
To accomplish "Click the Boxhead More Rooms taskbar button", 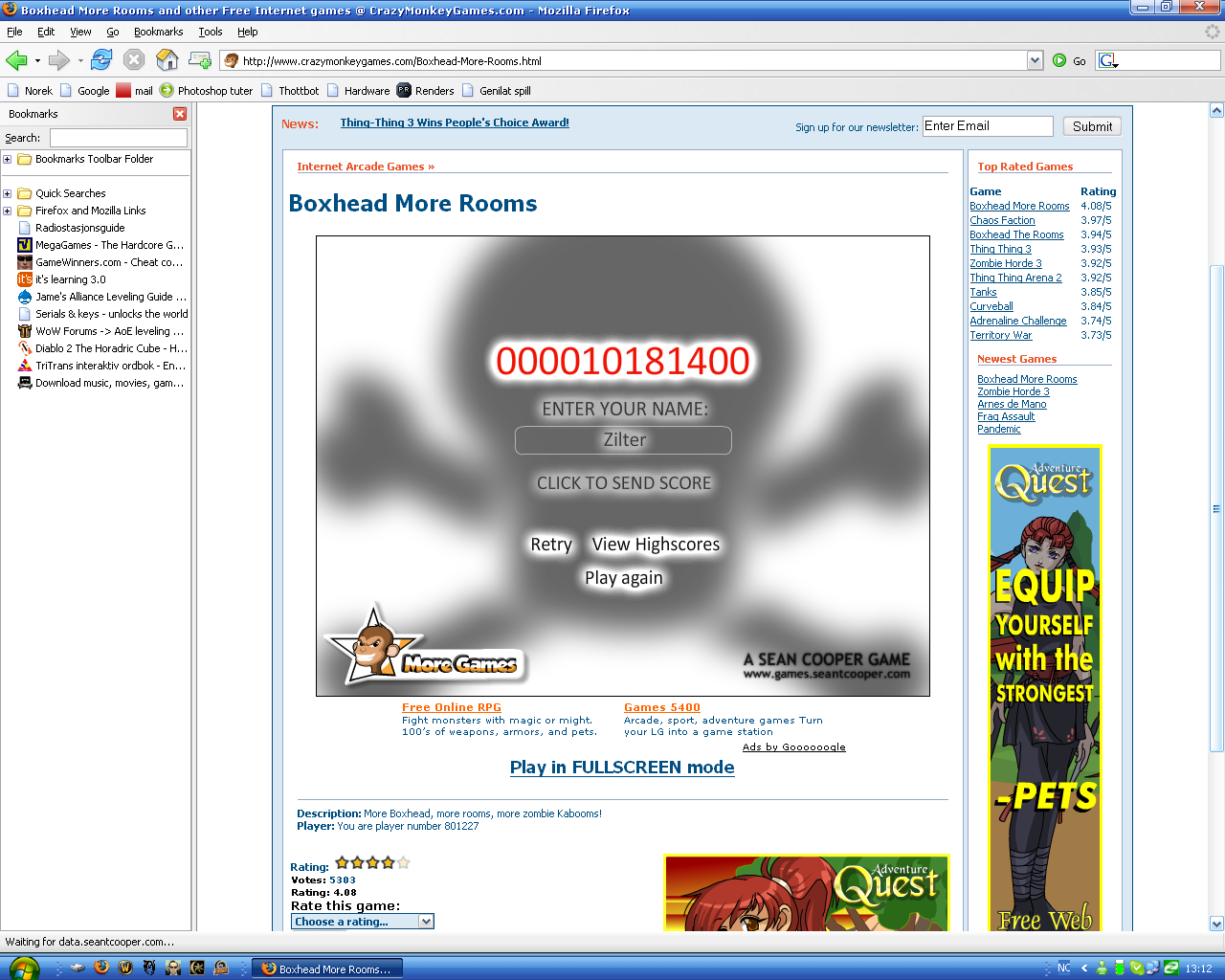I will coord(327,969).
